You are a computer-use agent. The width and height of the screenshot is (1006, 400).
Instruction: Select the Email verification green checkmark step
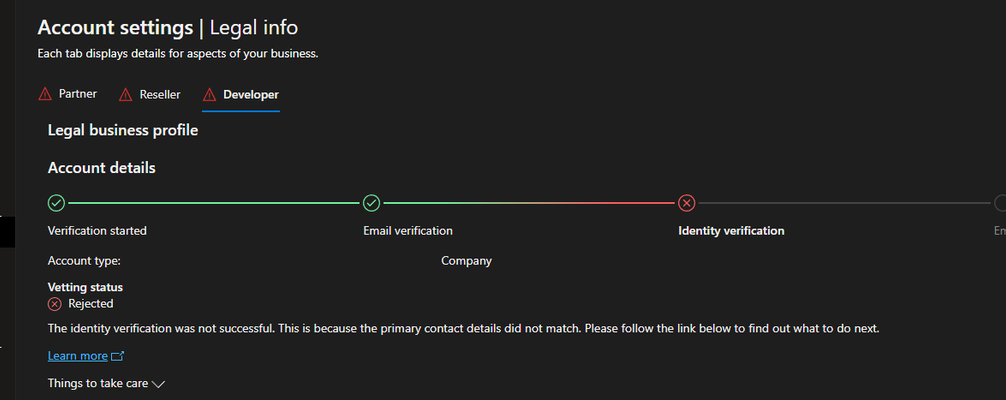click(371, 204)
